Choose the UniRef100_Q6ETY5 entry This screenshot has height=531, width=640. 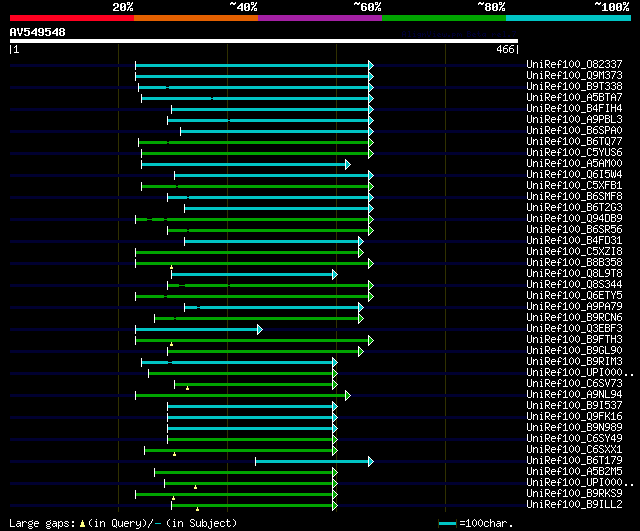tap(574, 296)
